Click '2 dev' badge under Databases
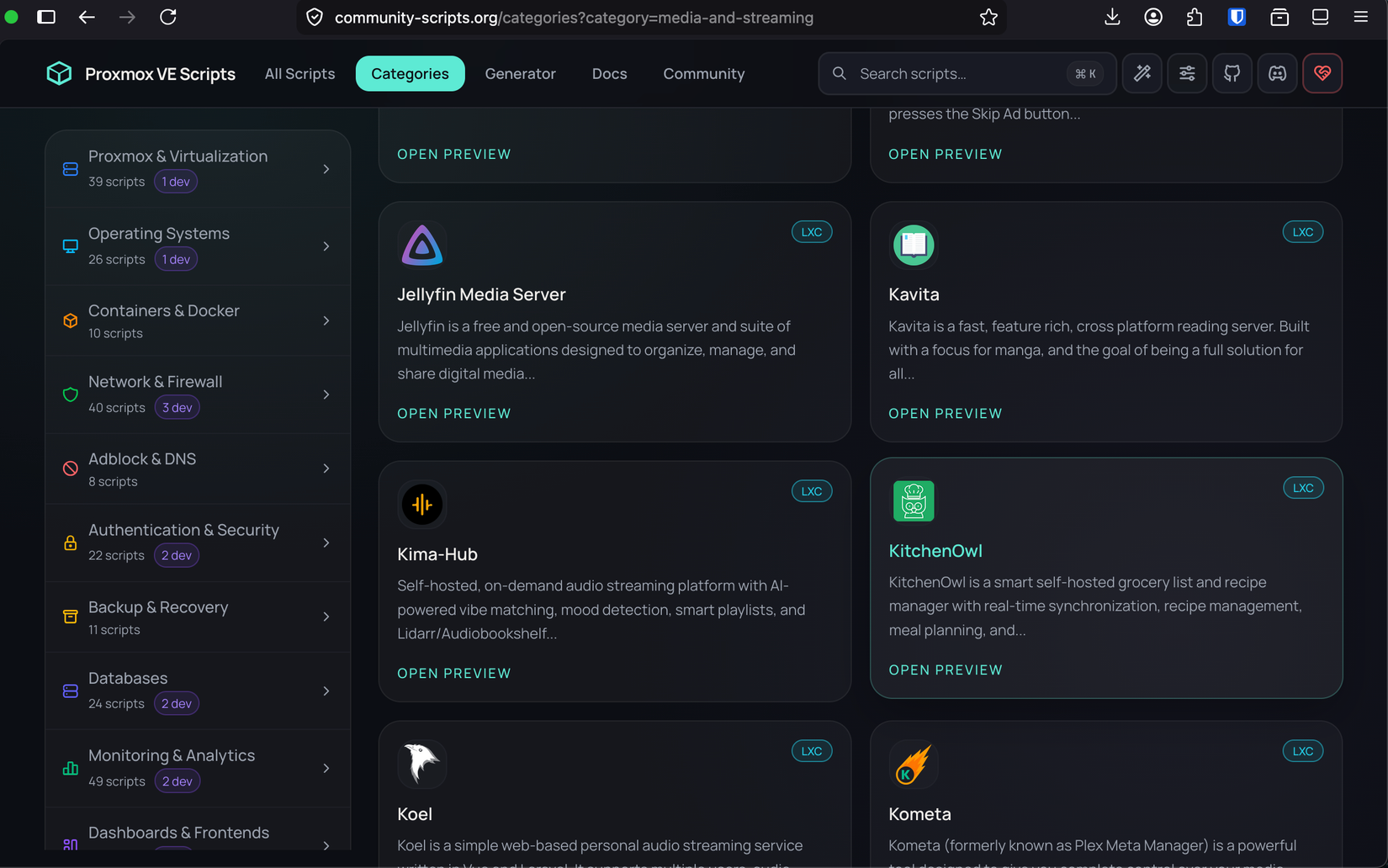1388x868 pixels. tap(177, 703)
